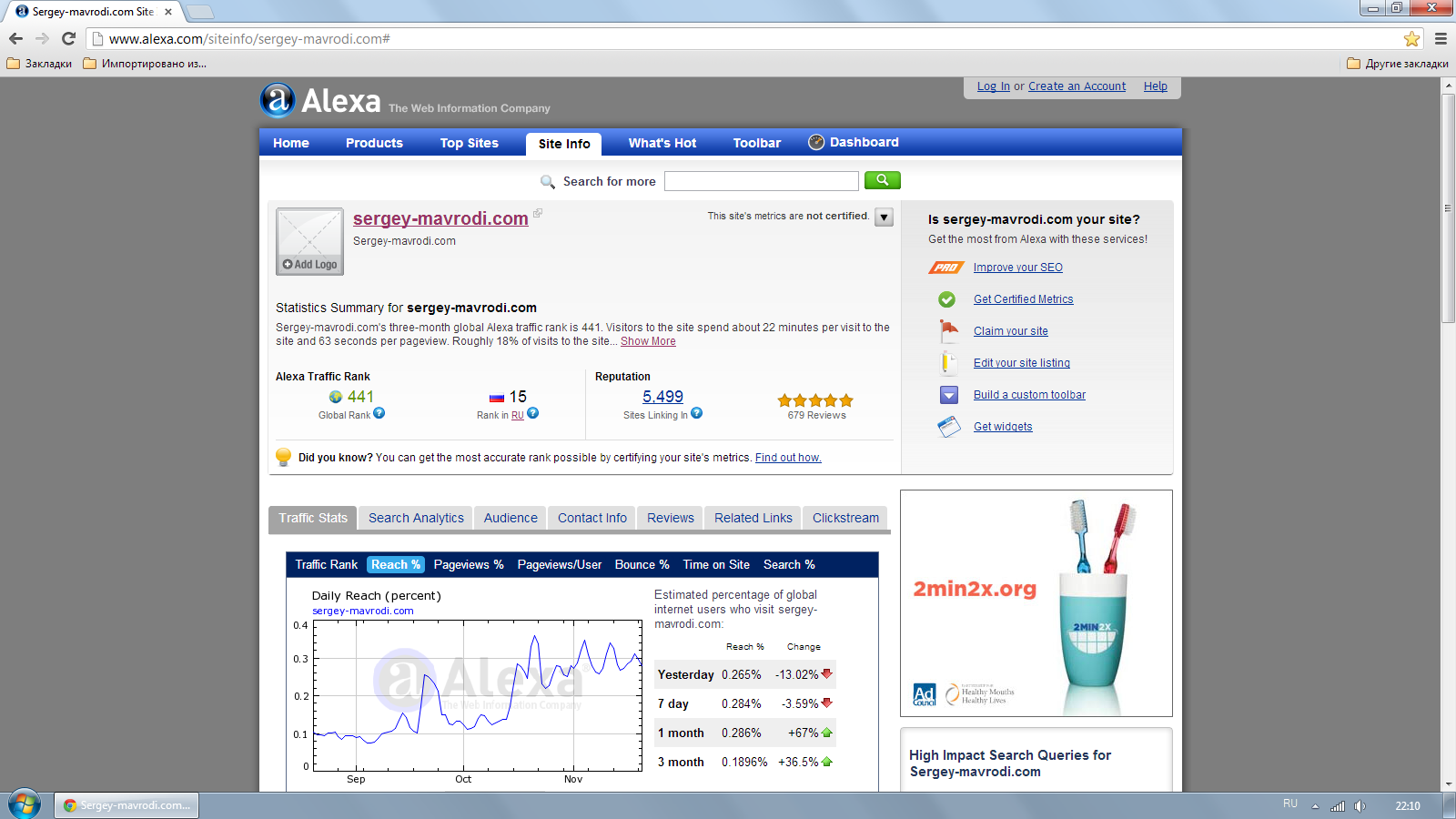Click the external link icon beside sergey-mavrodi.com
This screenshot has width=1456, height=819.
click(538, 213)
